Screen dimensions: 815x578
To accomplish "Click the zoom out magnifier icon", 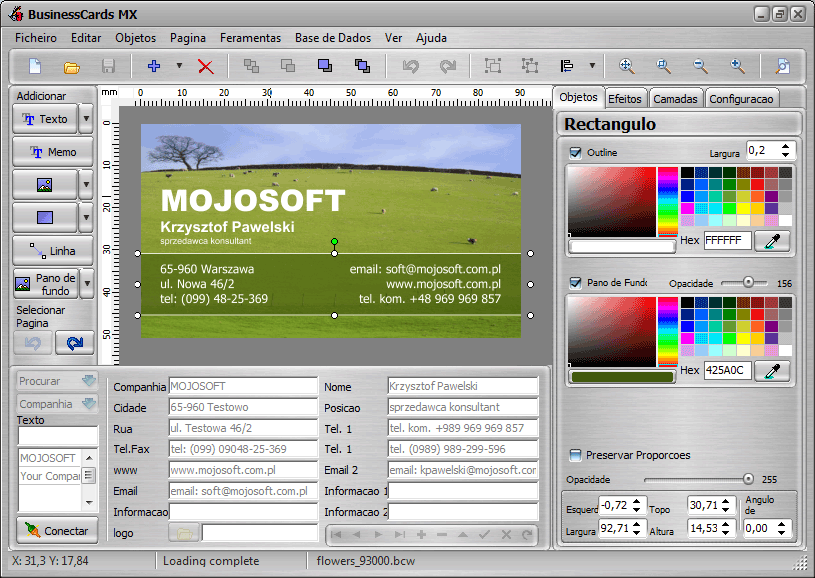I will coord(700,65).
